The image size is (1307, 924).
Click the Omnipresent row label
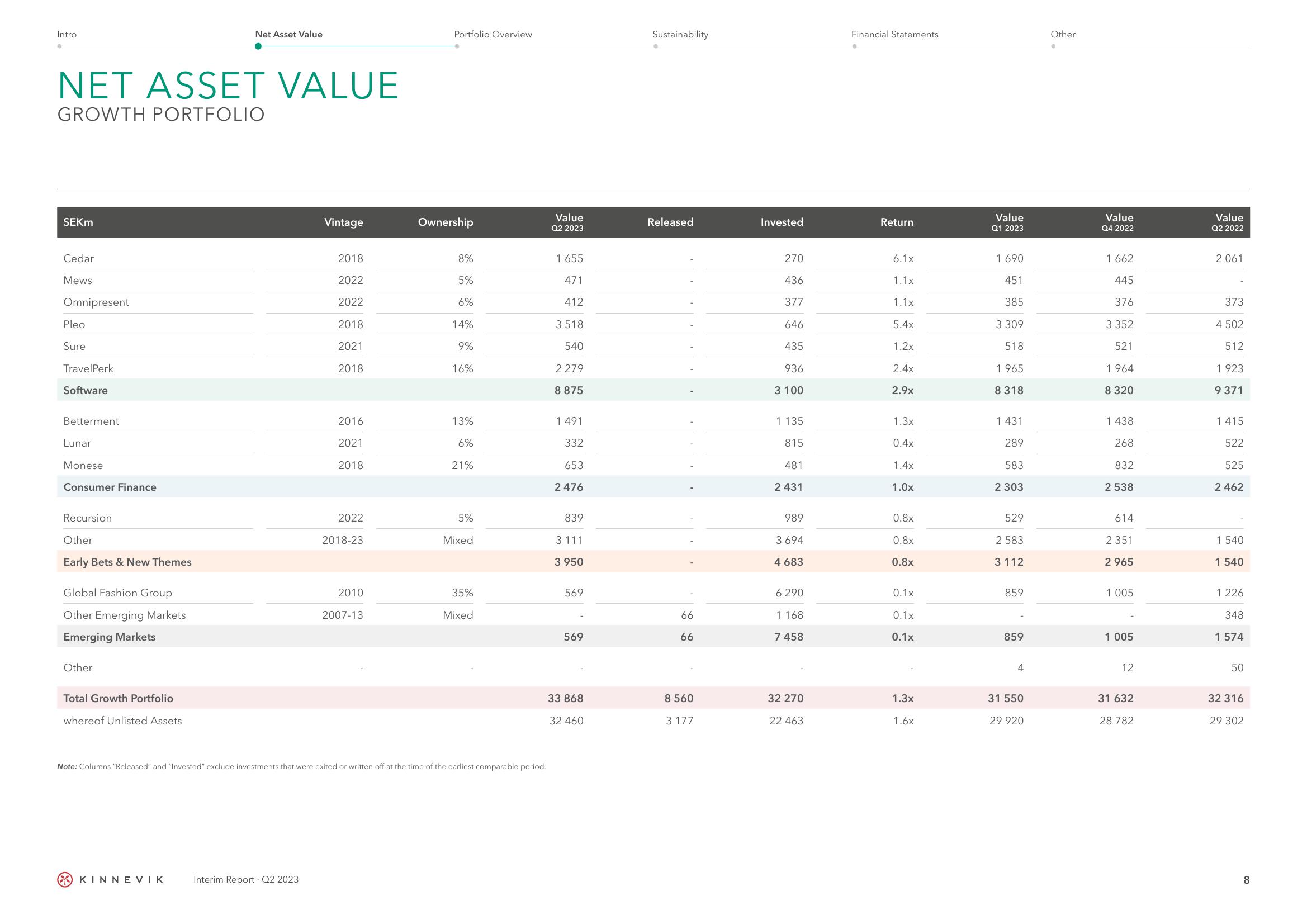coord(96,302)
